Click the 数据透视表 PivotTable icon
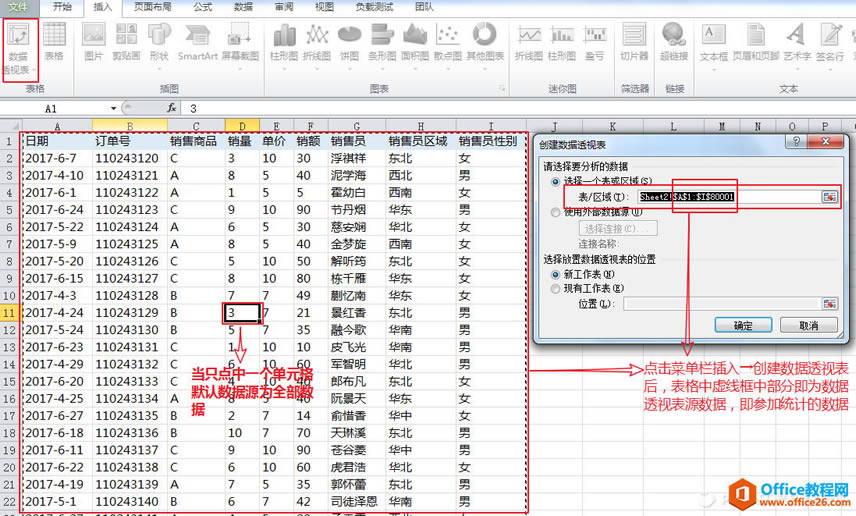 [20, 48]
